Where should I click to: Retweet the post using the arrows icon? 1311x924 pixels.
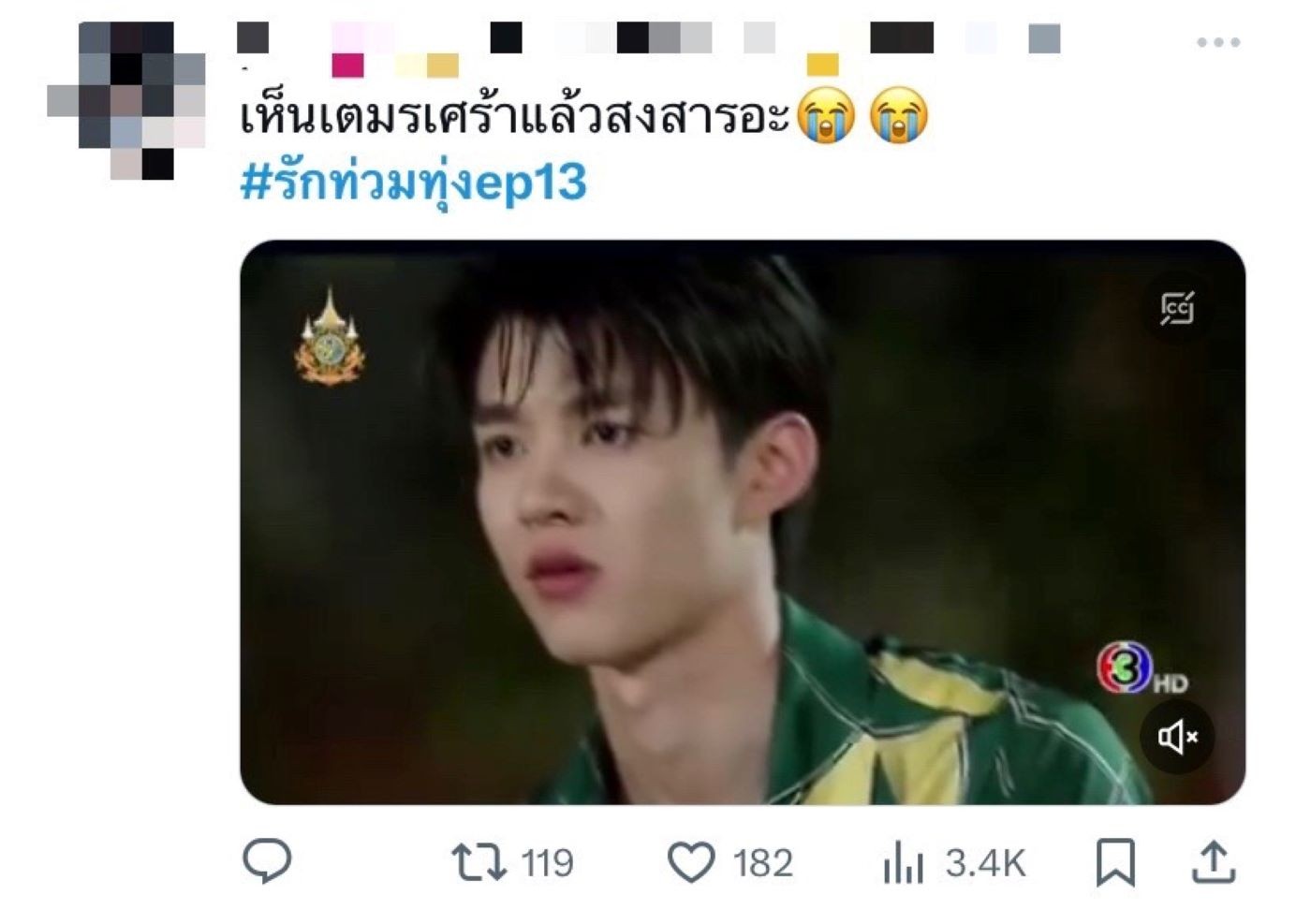point(479,862)
